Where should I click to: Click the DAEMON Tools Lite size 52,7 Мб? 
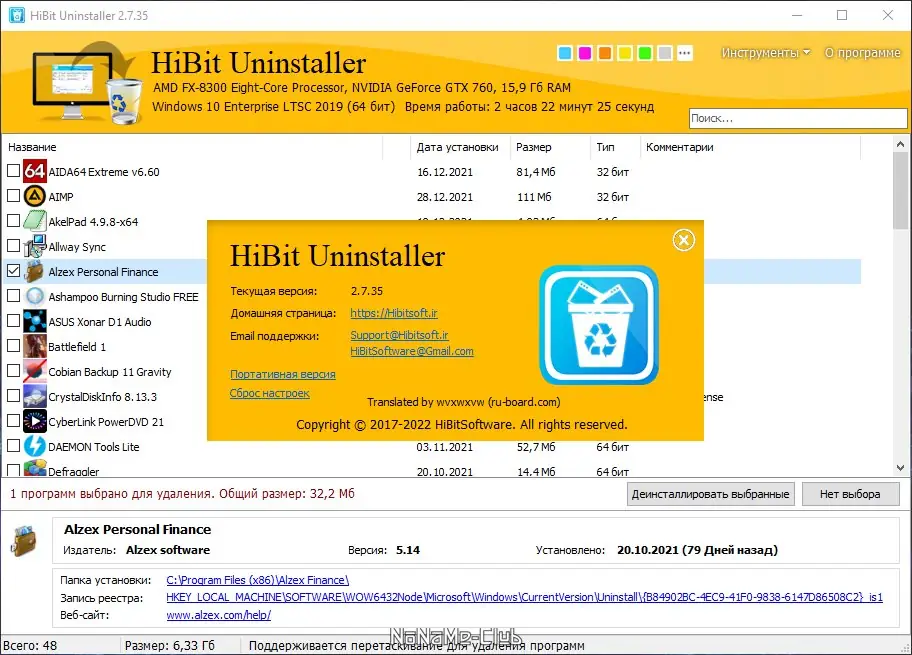tap(536, 447)
